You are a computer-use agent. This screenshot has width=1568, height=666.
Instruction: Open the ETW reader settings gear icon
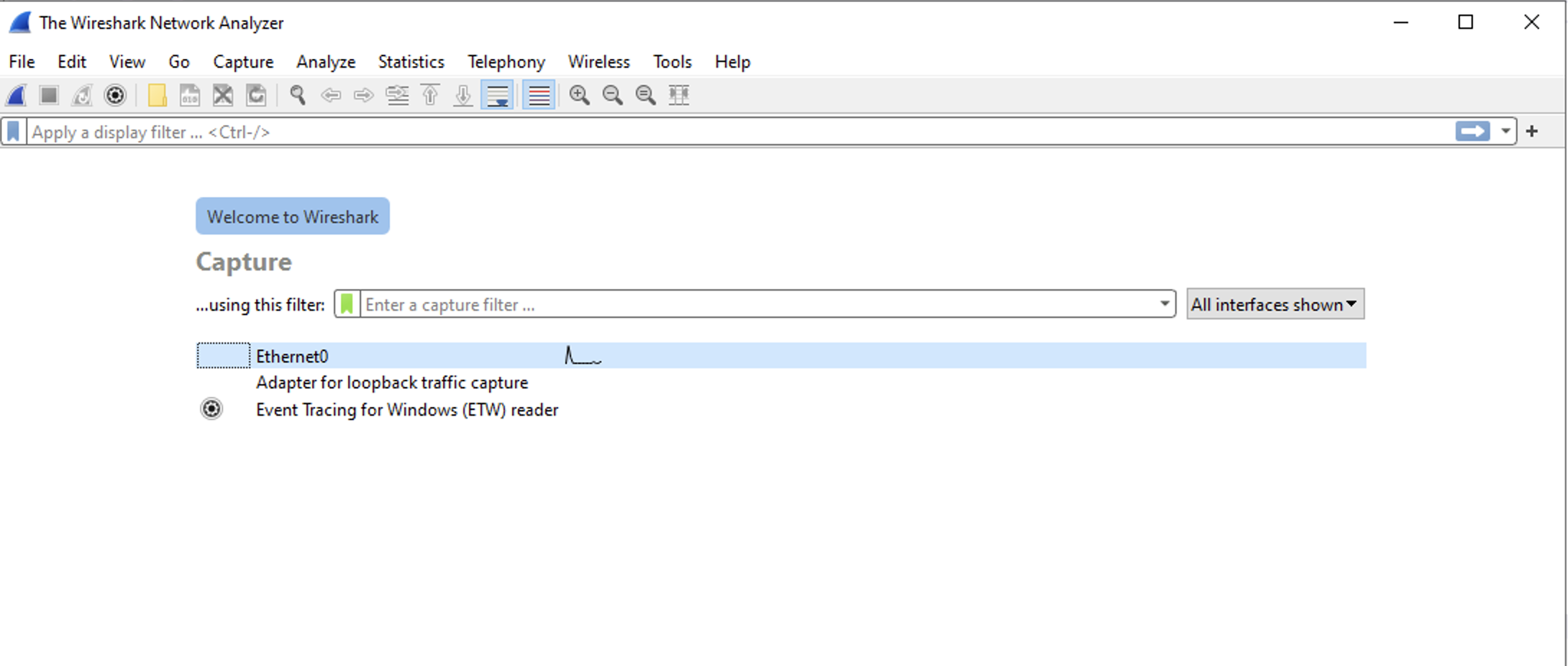pyautogui.click(x=211, y=409)
